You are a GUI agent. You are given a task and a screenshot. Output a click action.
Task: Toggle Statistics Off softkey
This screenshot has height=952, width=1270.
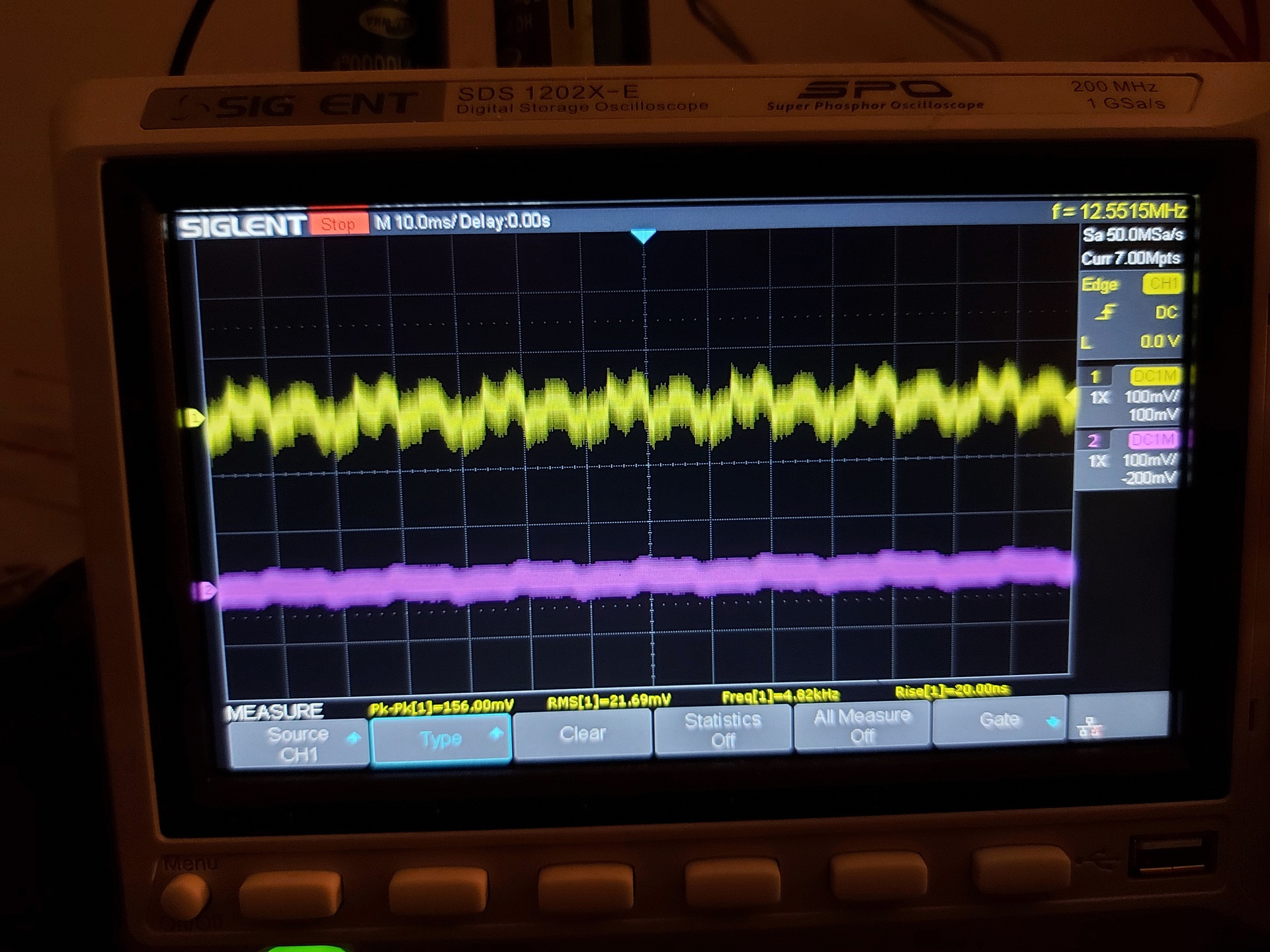(x=722, y=729)
